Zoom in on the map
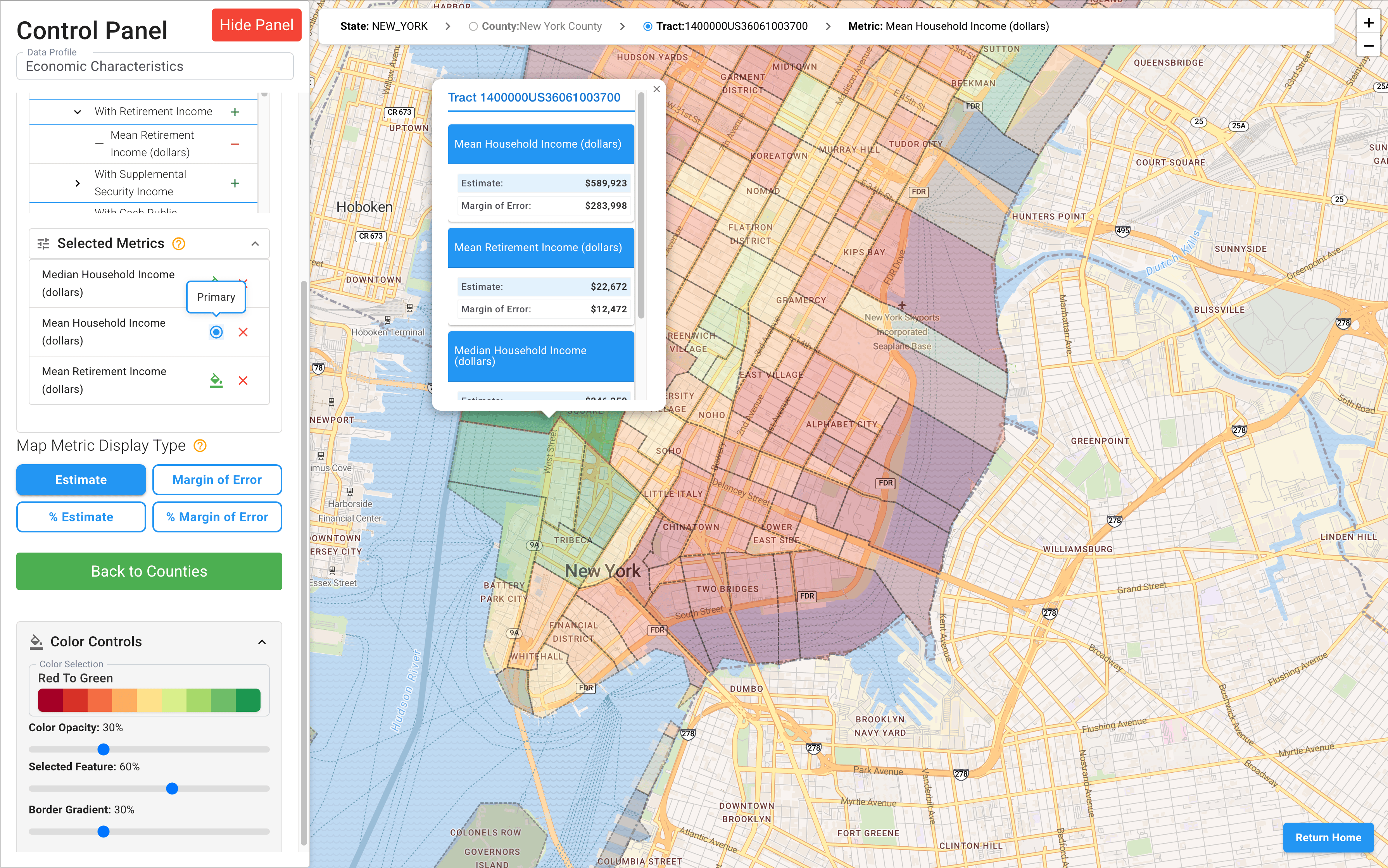The width and height of the screenshot is (1388, 868). click(1369, 22)
